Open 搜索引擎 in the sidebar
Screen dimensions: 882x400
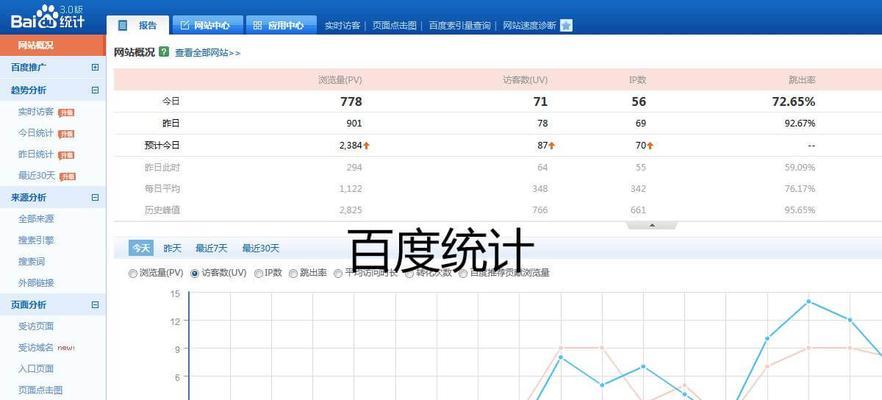[x=36, y=240]
